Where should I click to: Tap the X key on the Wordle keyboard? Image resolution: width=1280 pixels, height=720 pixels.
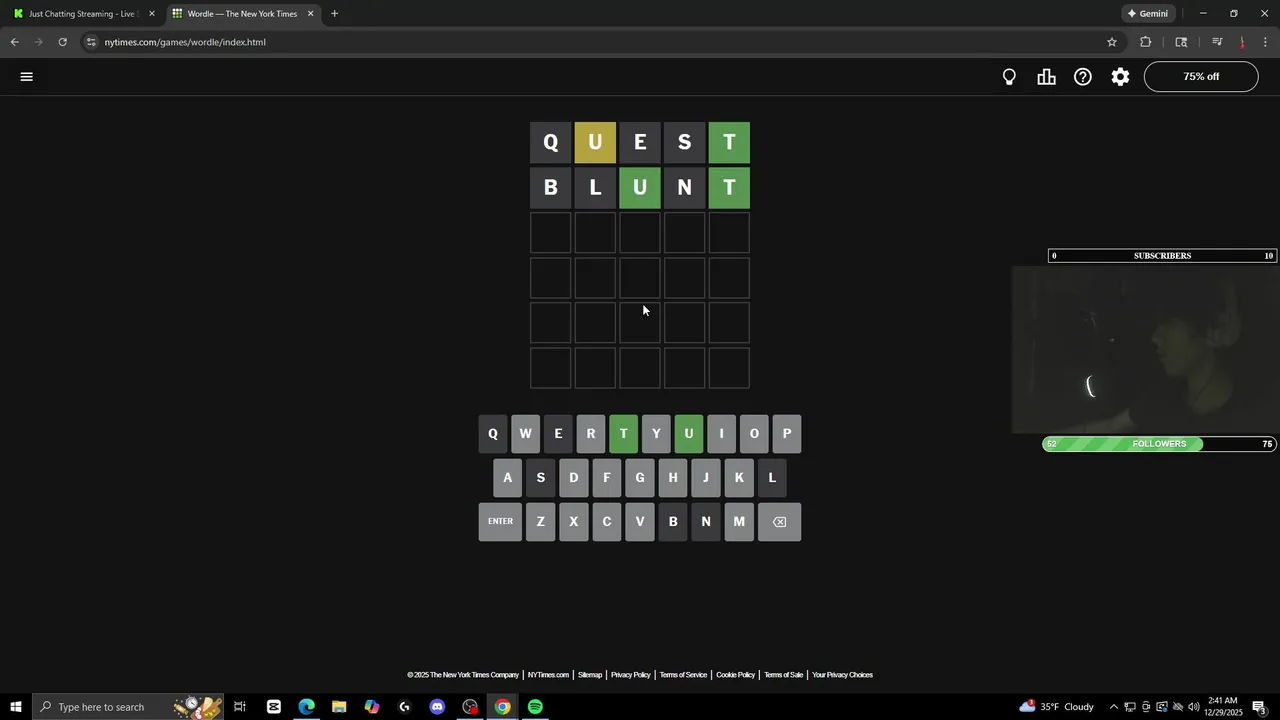click(x=574, y=521)
